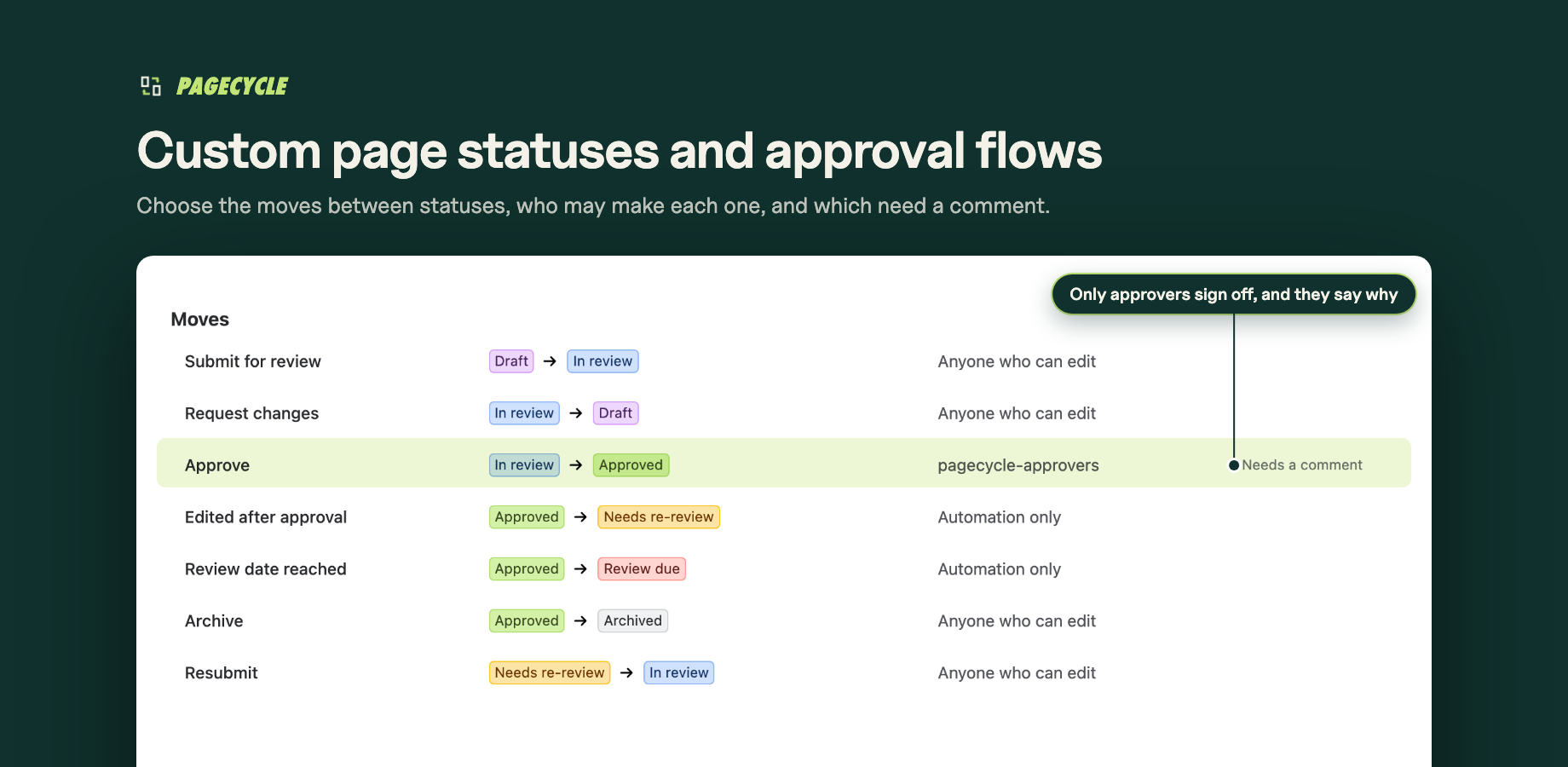1568x767 pixels.
Task: Click the Draft badge in Request changes row
Action: pos(615,413)
